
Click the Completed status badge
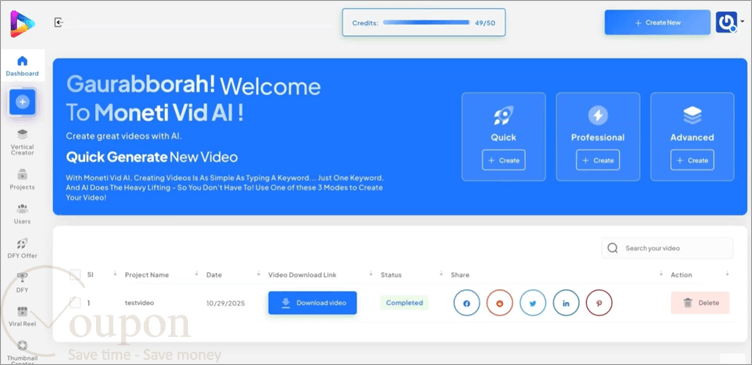point(404,303)
